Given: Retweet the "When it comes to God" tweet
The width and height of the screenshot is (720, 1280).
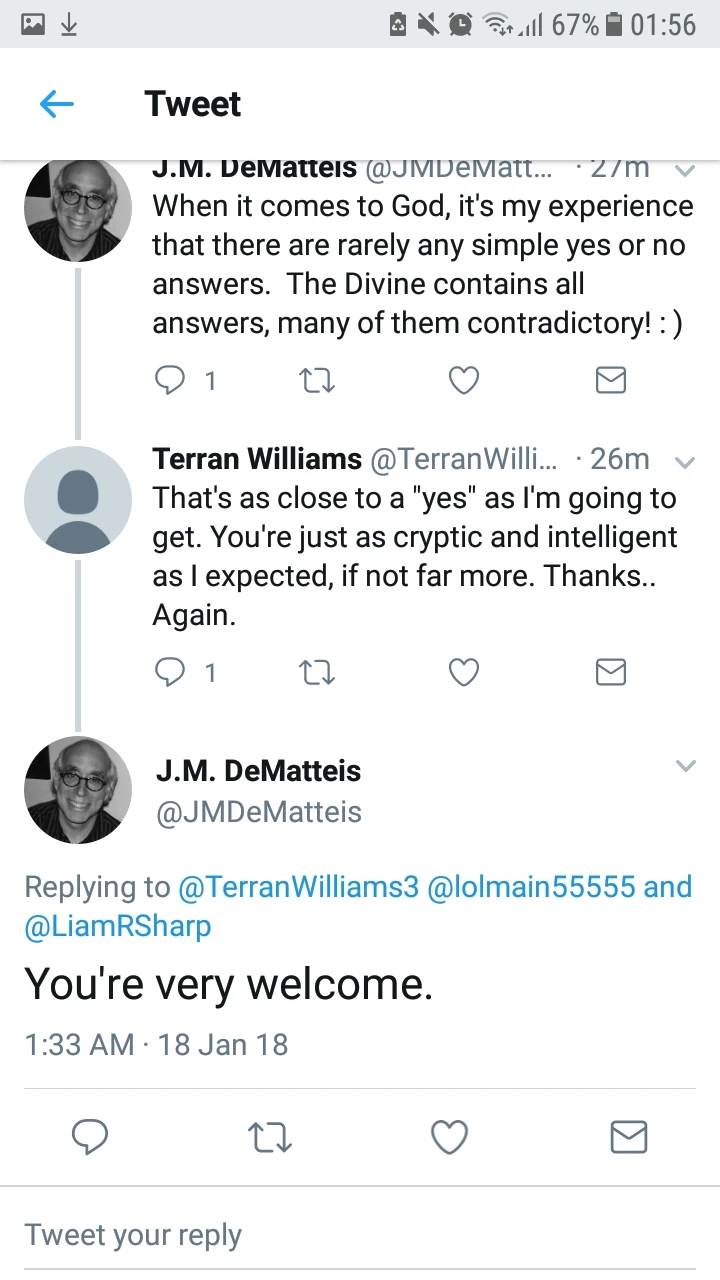Looking at the screenshot, I should click(x=318, y=380).
